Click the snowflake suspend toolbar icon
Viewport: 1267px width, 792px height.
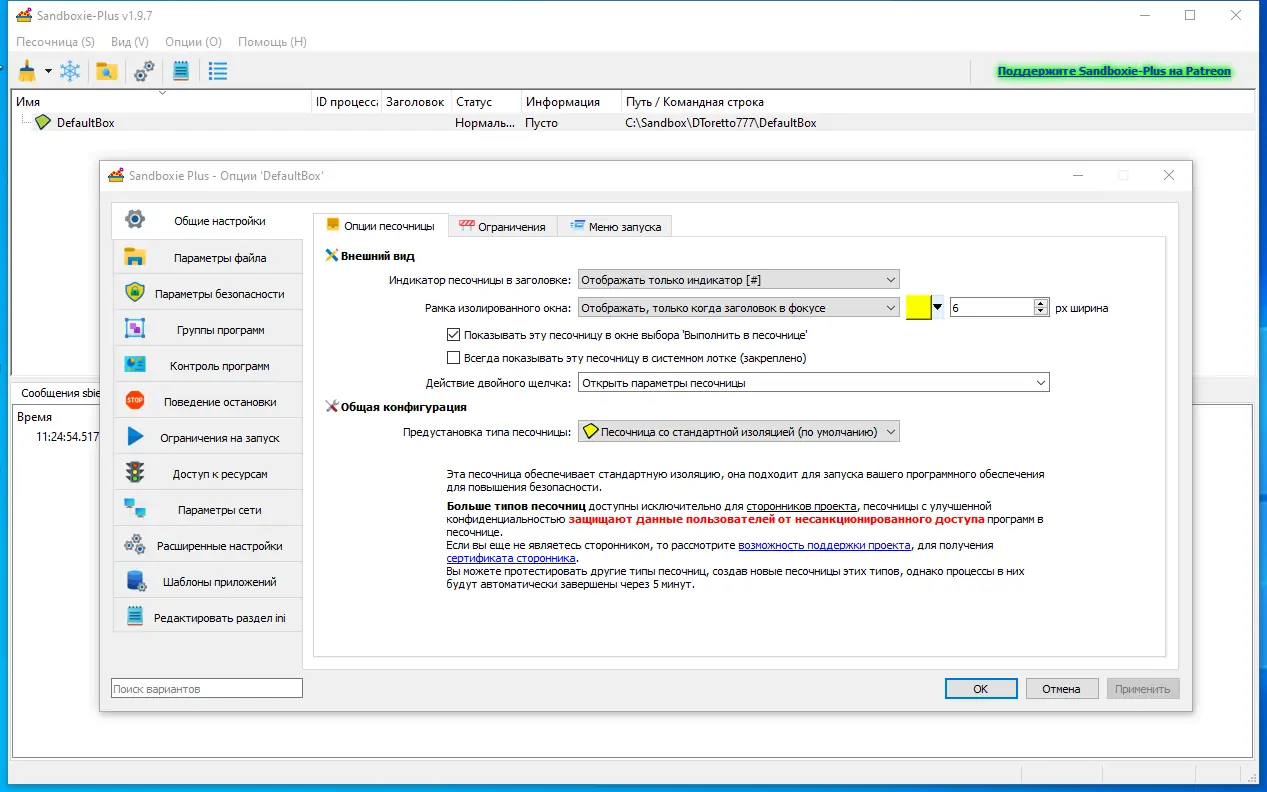click(x=70, y=71)
